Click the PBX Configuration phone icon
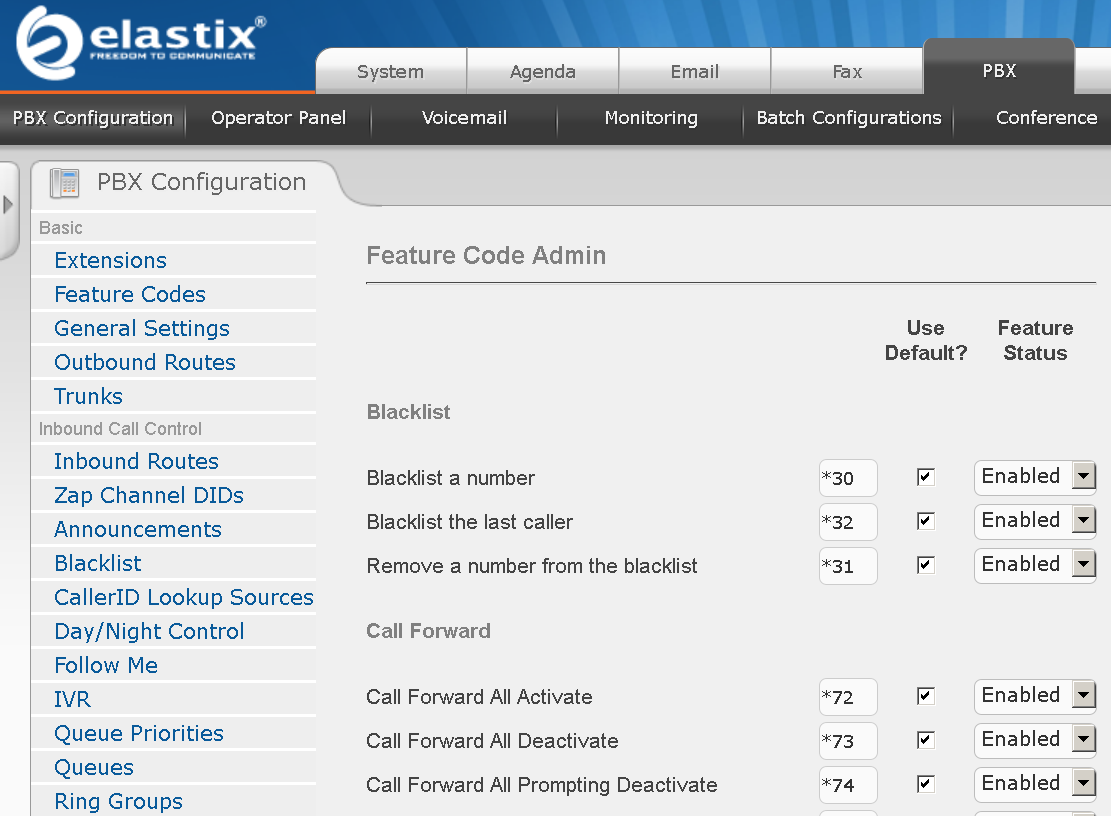Screen dimensions: 1111x816 pos(63,182)
